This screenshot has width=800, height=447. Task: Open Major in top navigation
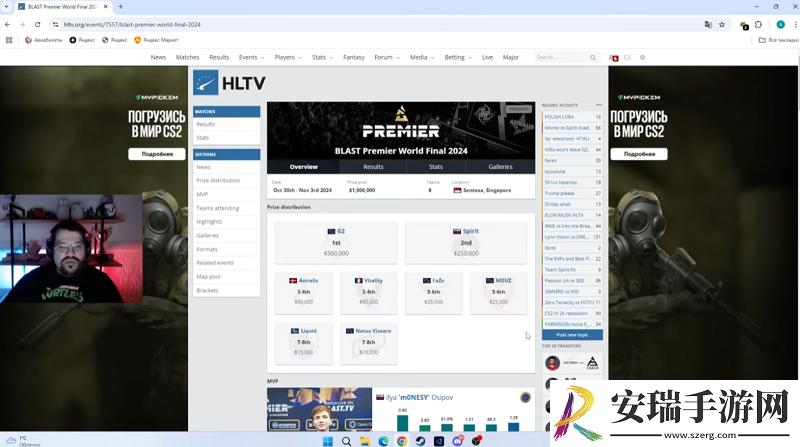[x=511, y=58]
